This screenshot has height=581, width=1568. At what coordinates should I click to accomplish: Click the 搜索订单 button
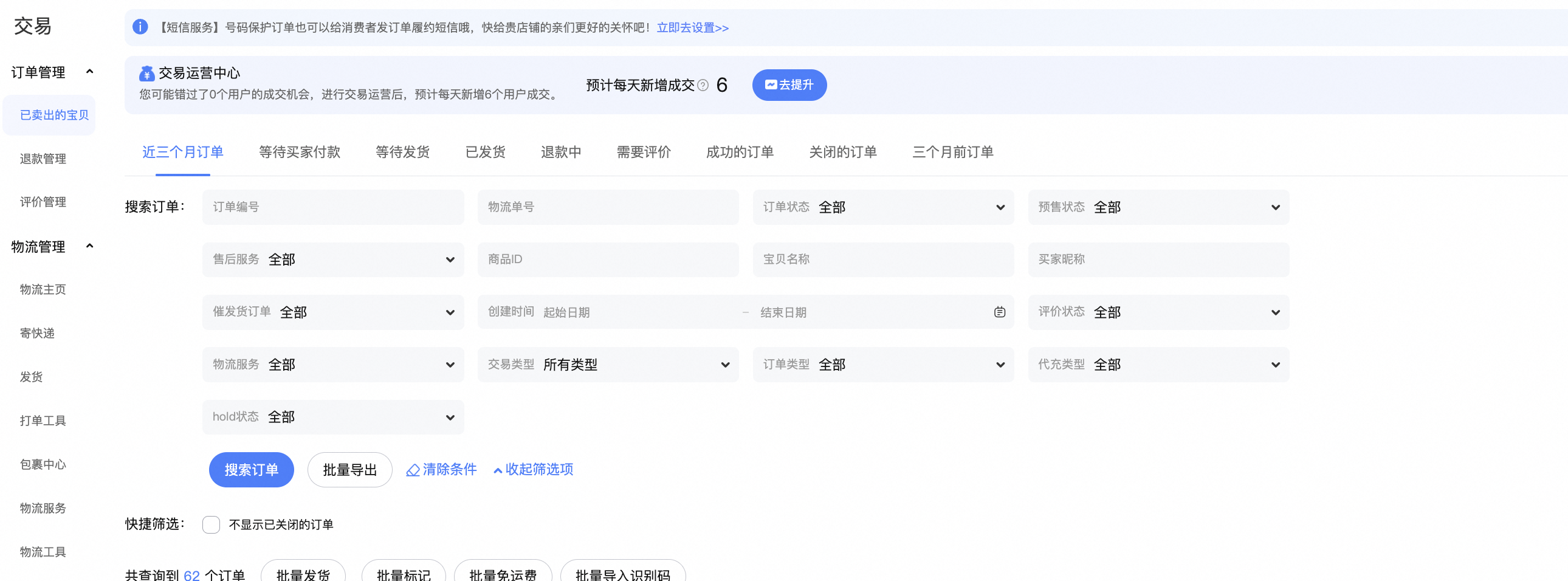click(252, 470)
